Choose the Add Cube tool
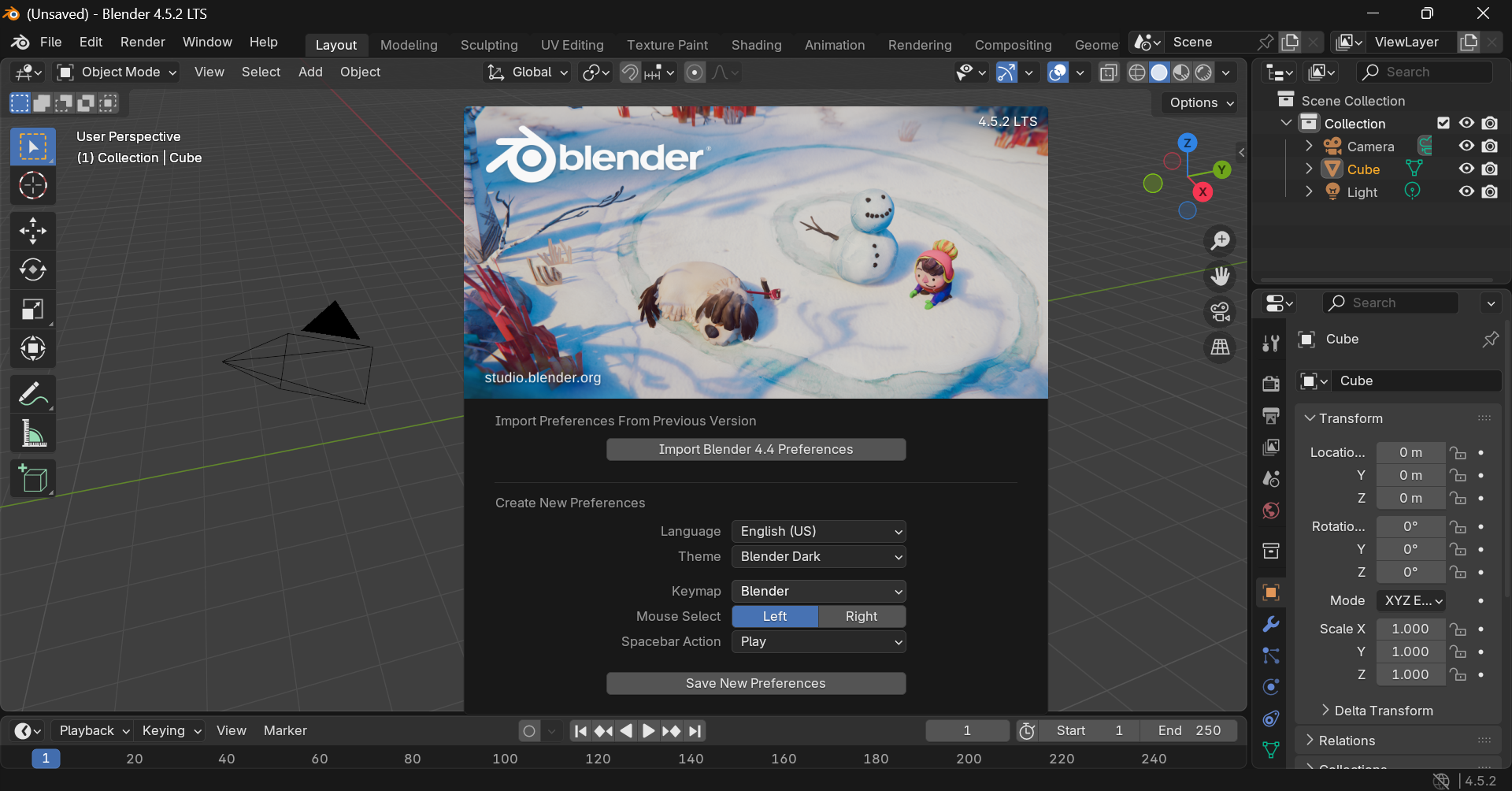Screen dimensions: 1512x791 coord(32,478)
